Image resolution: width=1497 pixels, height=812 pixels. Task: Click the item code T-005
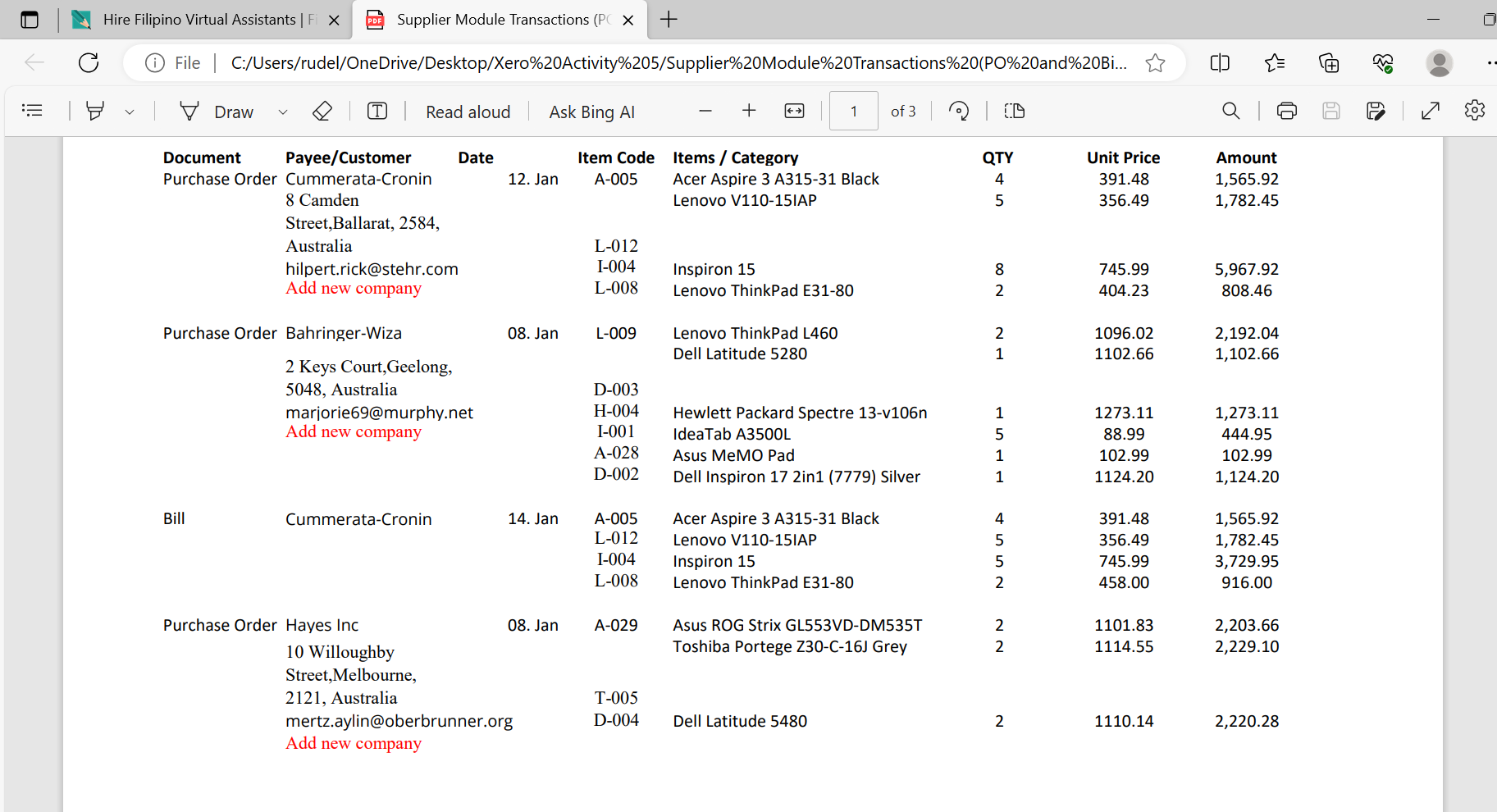tap(616, 698)
